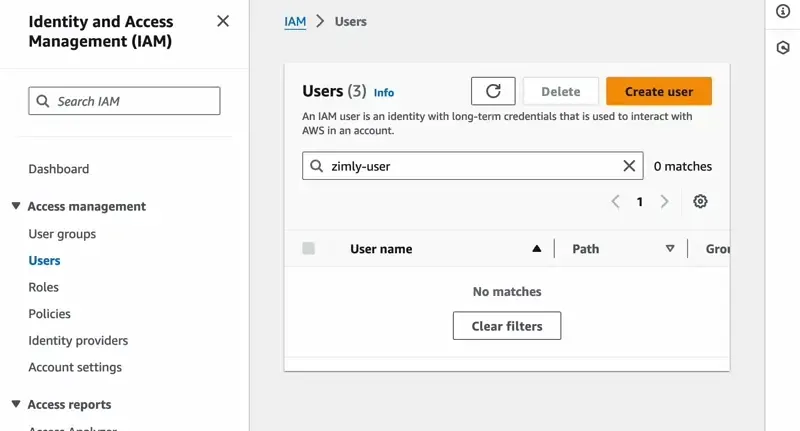
Task: Open Policies in the sidebar
Action: [x=49, y=314]
